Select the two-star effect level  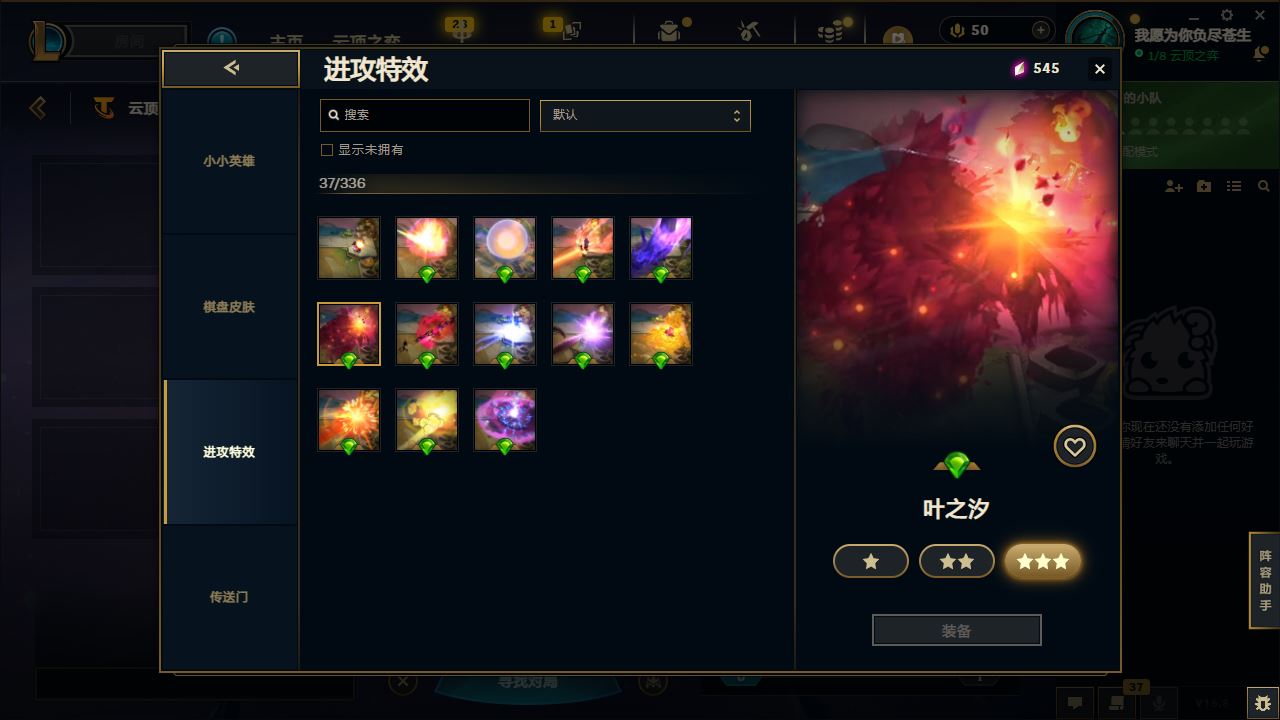click(957, 561)
